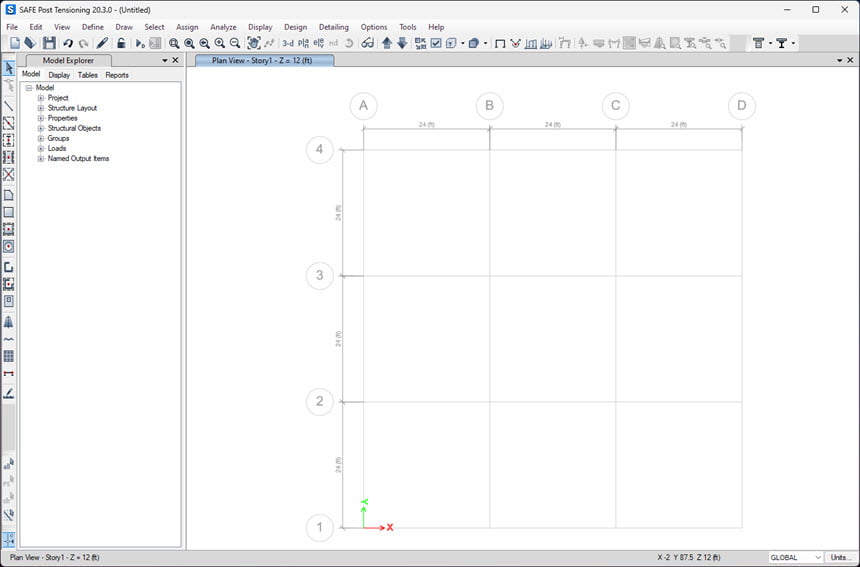Click the eyeglasses perspective toggle icon
The height and width of the screenshot is (567, 860).
(x=367, y=43)
